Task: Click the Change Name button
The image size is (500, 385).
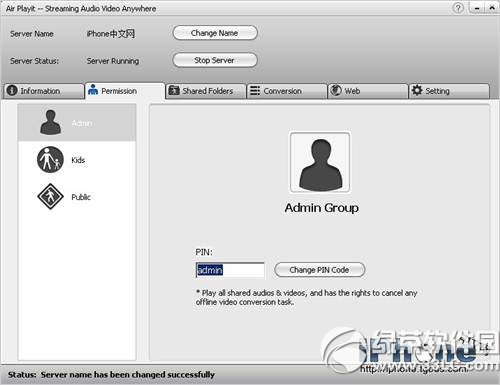Action: tap(215, 33)
